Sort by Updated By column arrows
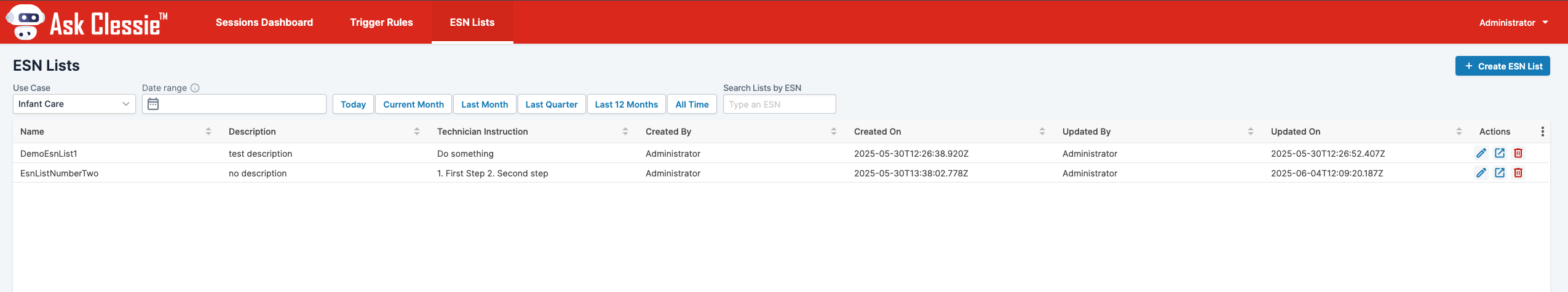Viewport: 1568px width, 292px height. (x=1251, y=132)
